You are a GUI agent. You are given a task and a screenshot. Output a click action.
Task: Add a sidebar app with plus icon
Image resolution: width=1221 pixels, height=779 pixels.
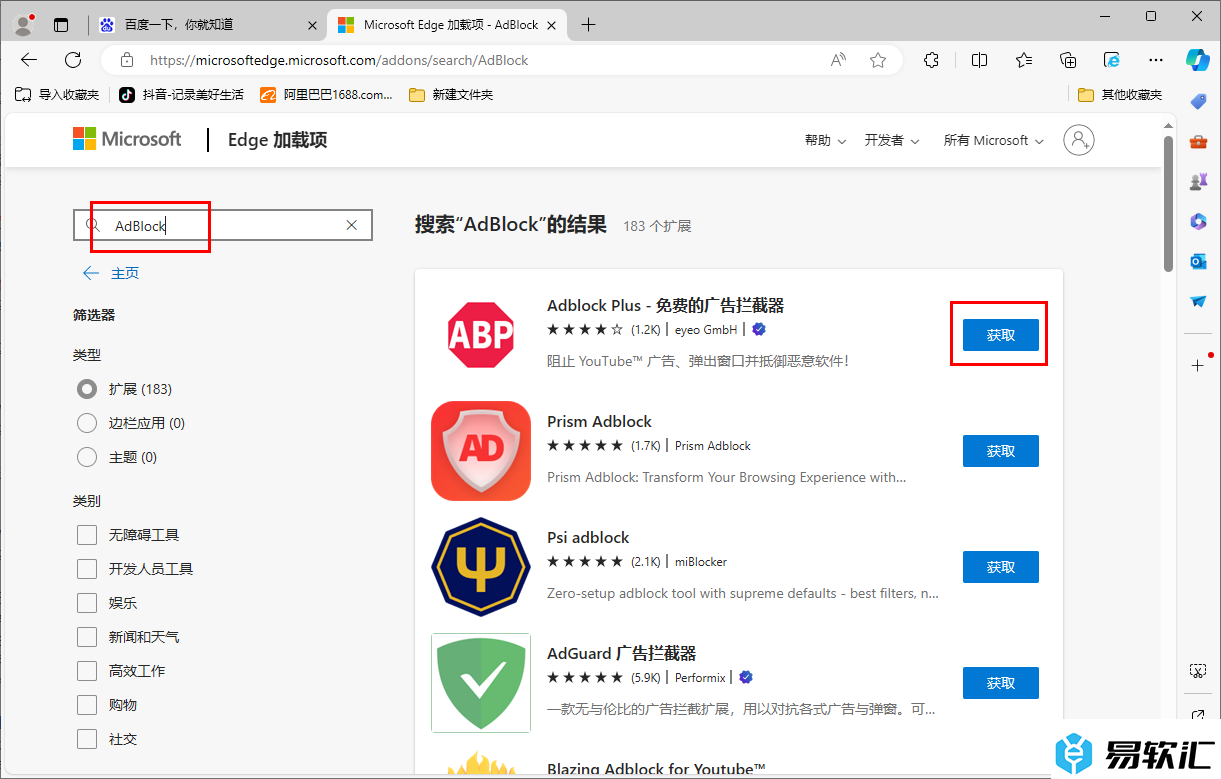coord(1198,365)
